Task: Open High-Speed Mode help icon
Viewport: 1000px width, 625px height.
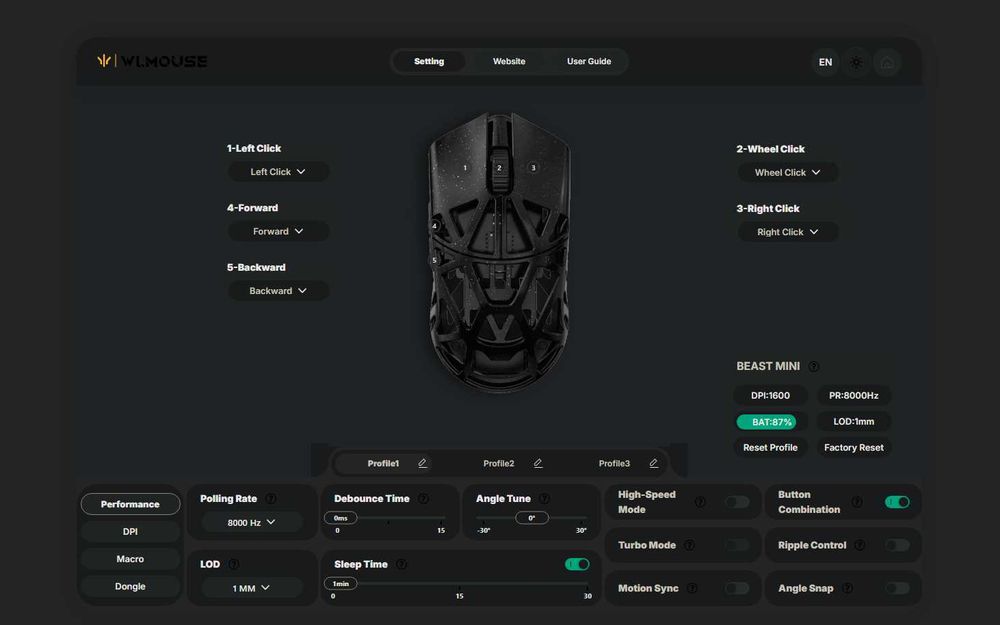Action: pos(700,502)
